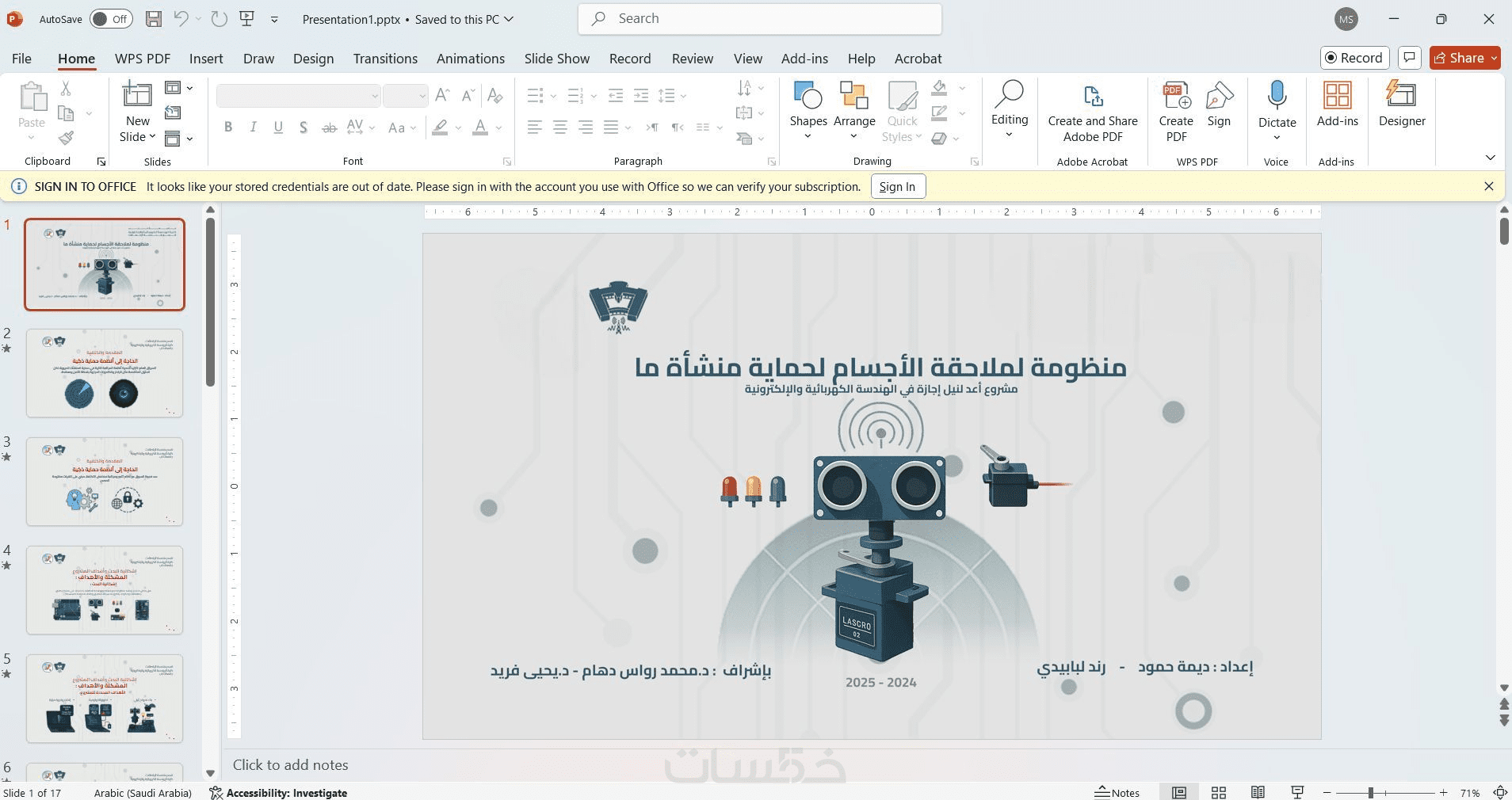Click the Save icon in title bar
1512x800 pixels.
pos(154,19)
